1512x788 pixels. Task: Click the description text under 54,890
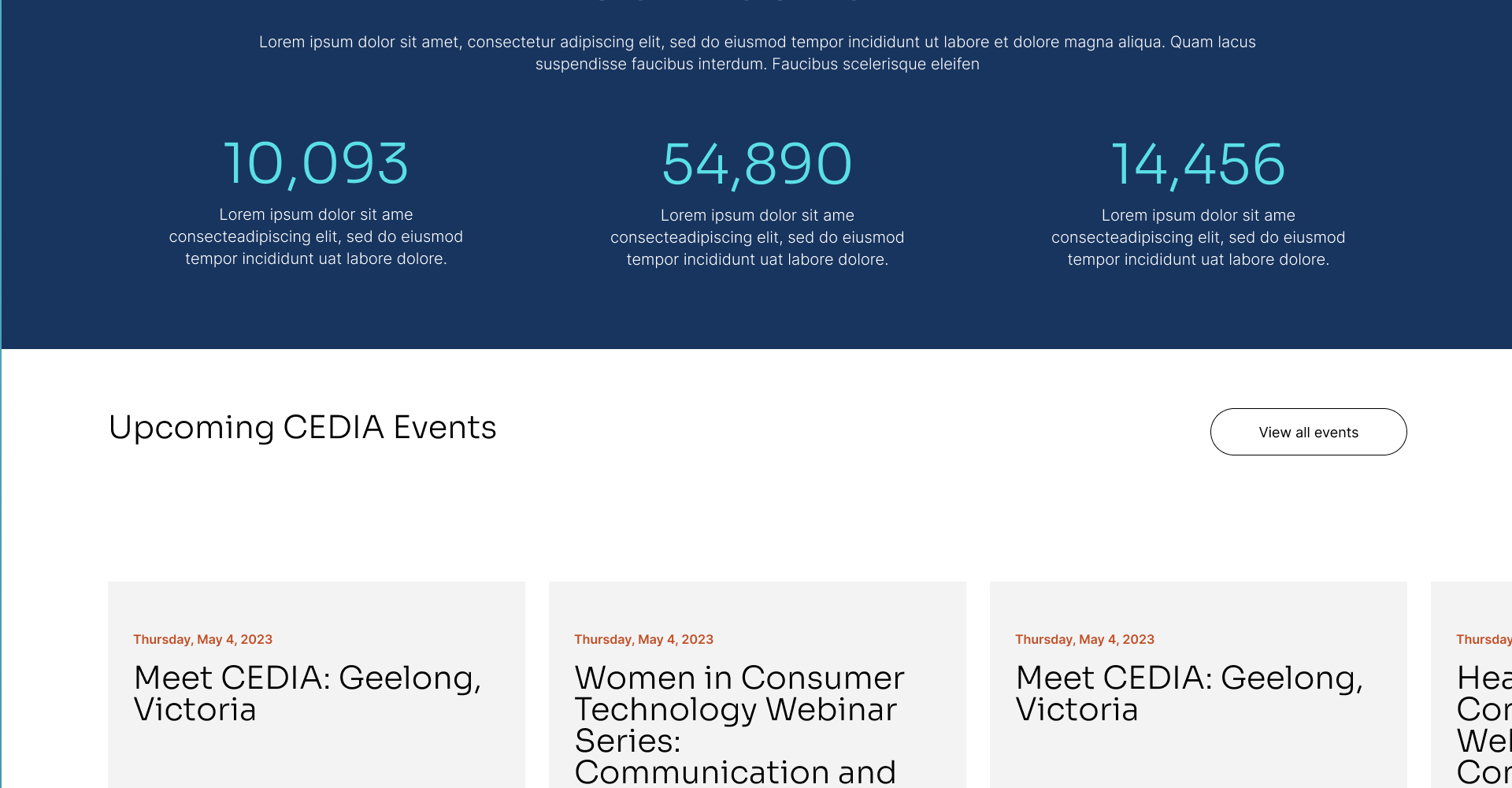coord(757,237)
